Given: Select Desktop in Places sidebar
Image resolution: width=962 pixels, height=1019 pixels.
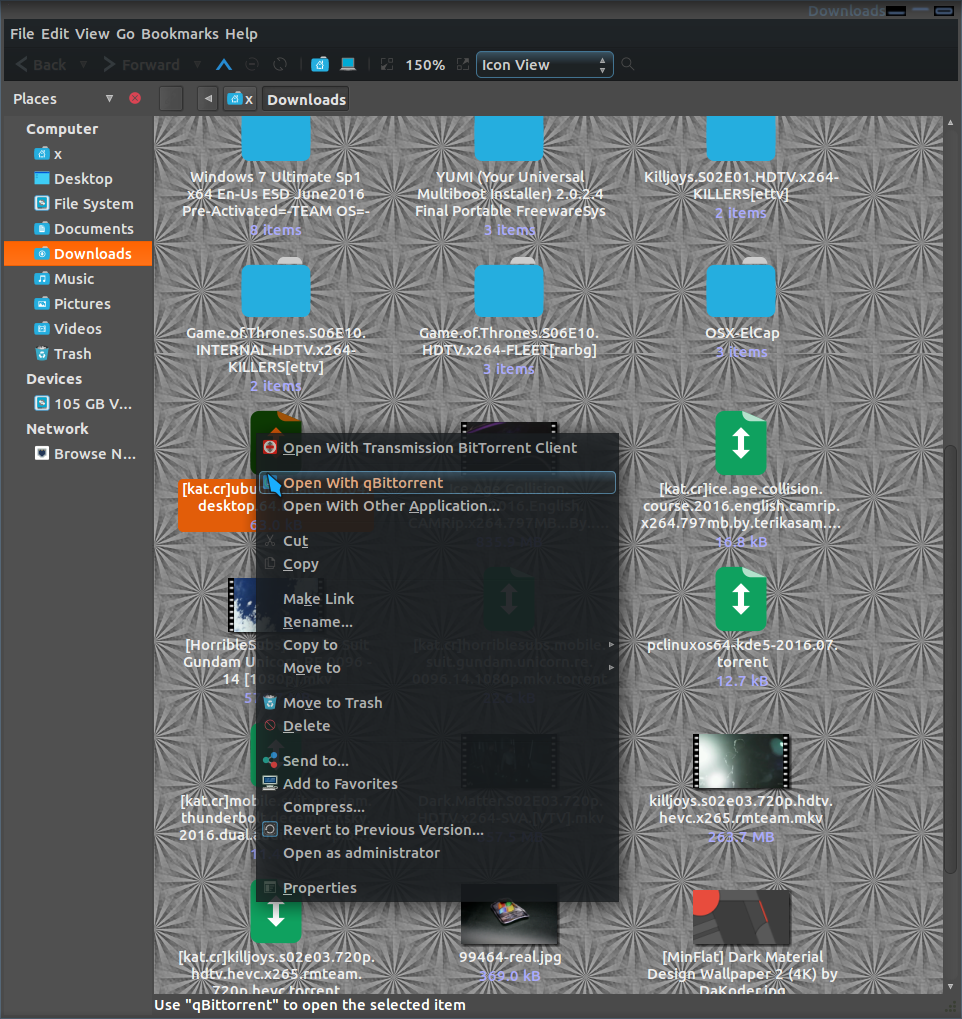Looking at the screenshot, I should click(78, 179).
